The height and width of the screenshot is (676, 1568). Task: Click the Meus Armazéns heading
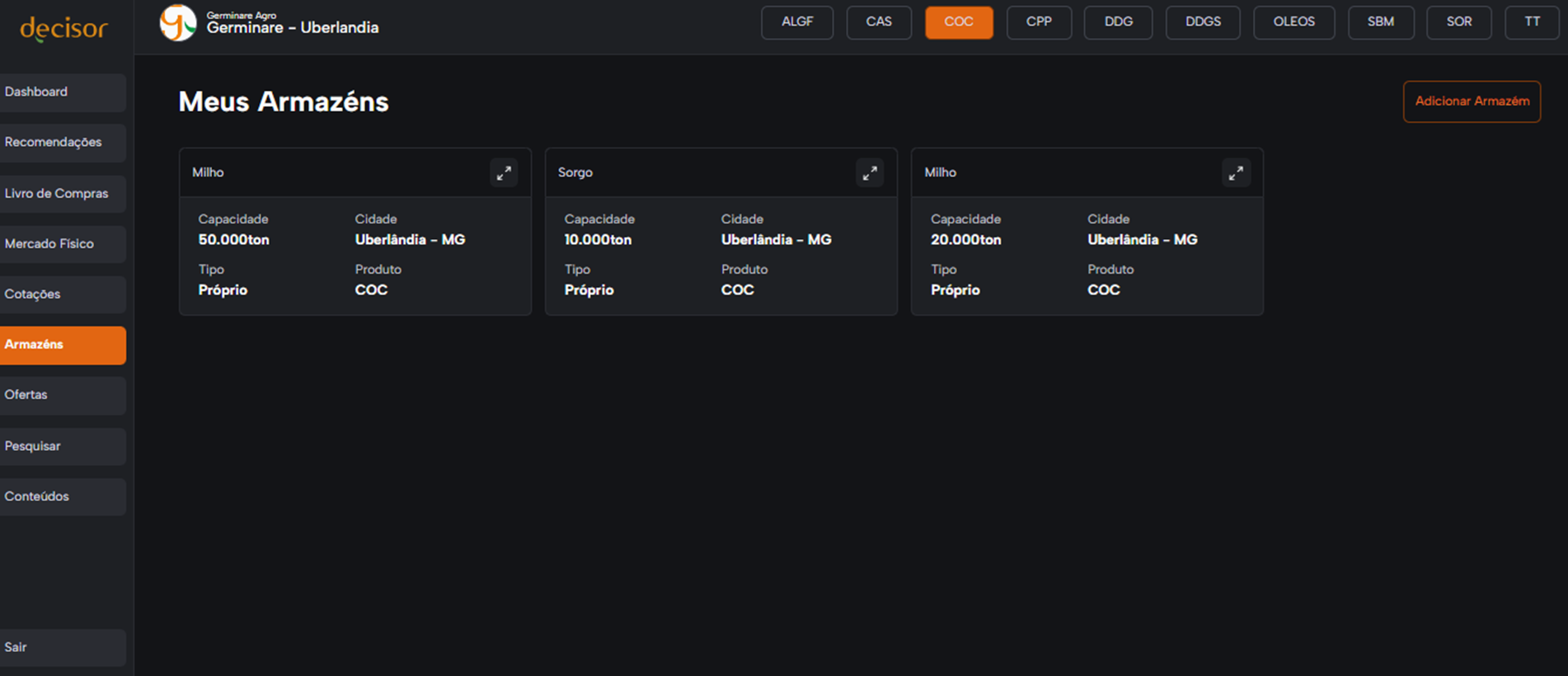[284, 101]
